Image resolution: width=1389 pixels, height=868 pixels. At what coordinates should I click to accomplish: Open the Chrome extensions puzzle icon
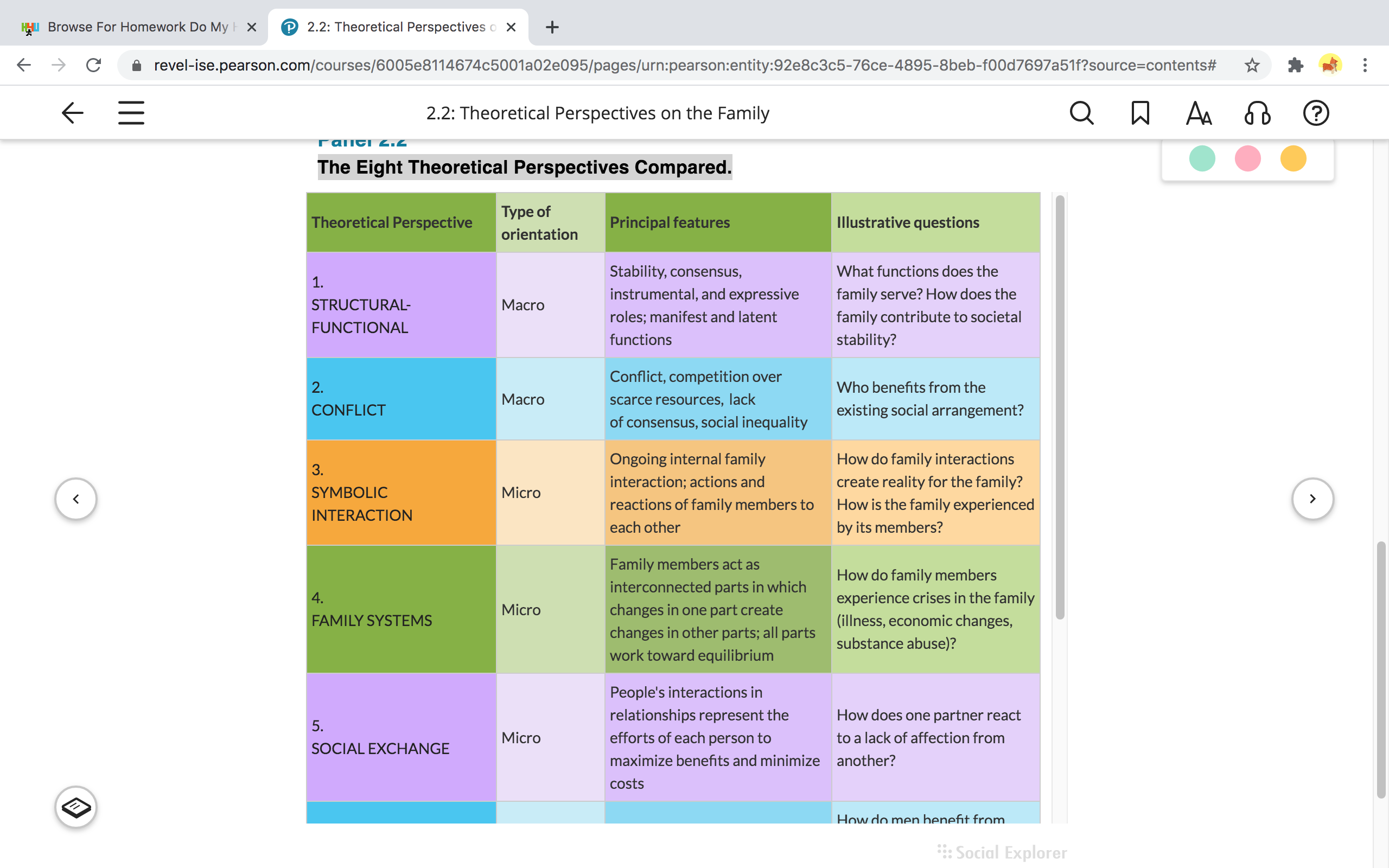coord(1296,65)
